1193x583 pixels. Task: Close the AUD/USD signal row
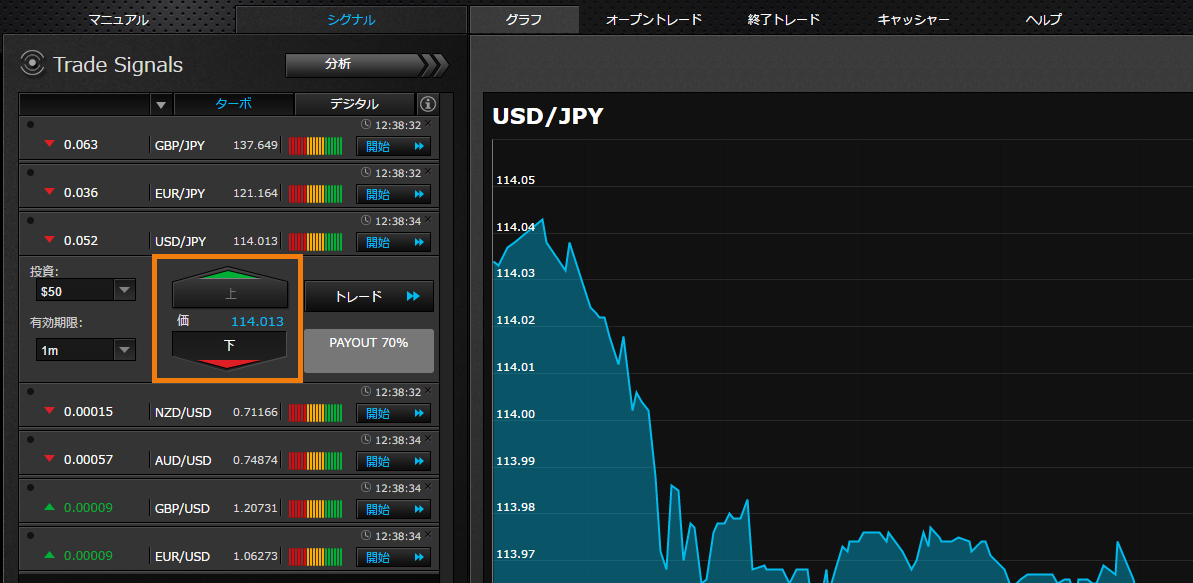428,438
